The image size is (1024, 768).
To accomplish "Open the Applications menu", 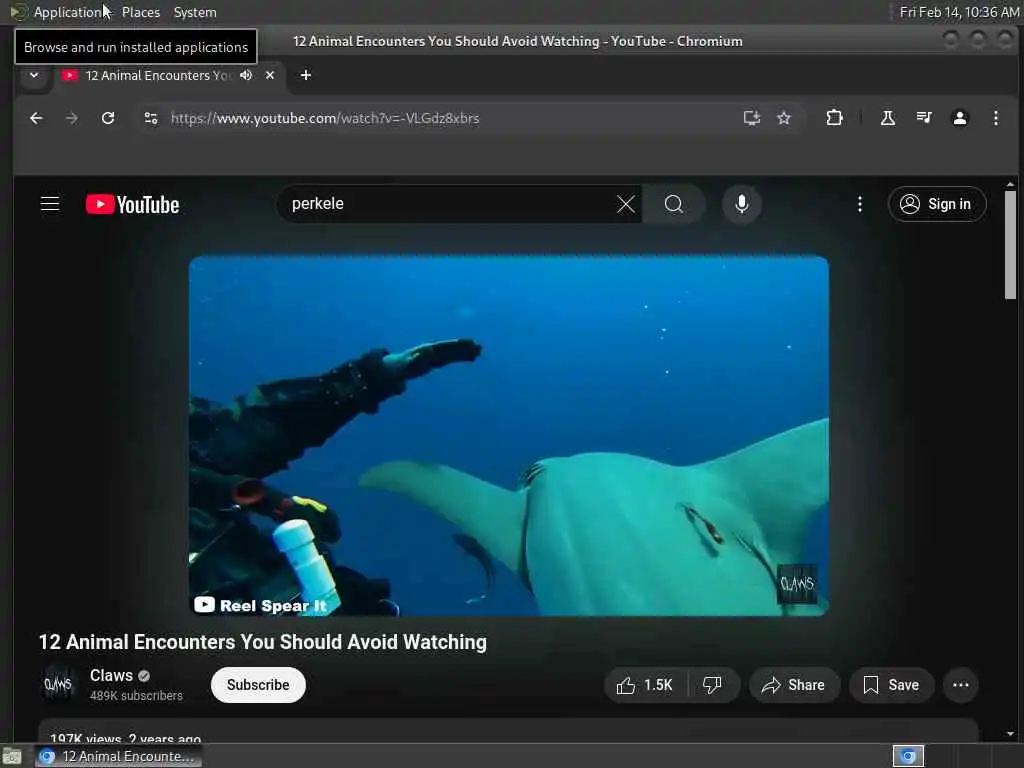I will pyautogui.click(x=61, y=12).
